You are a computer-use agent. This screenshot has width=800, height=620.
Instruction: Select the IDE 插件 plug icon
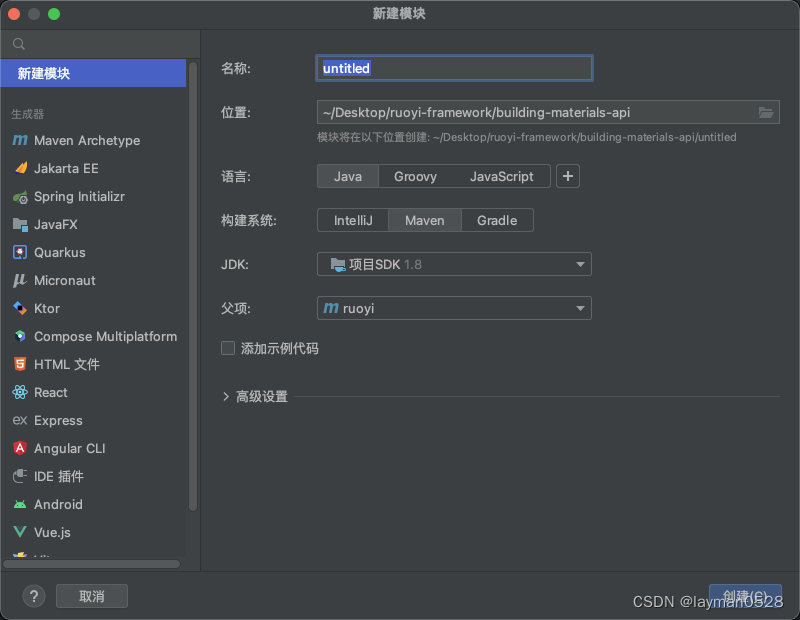(20, 476)
